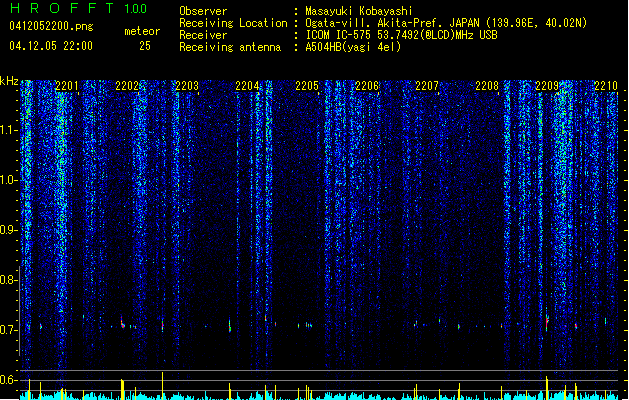Click the 2201 time marker
Screen dimensions: 629x400
point(67,86)
